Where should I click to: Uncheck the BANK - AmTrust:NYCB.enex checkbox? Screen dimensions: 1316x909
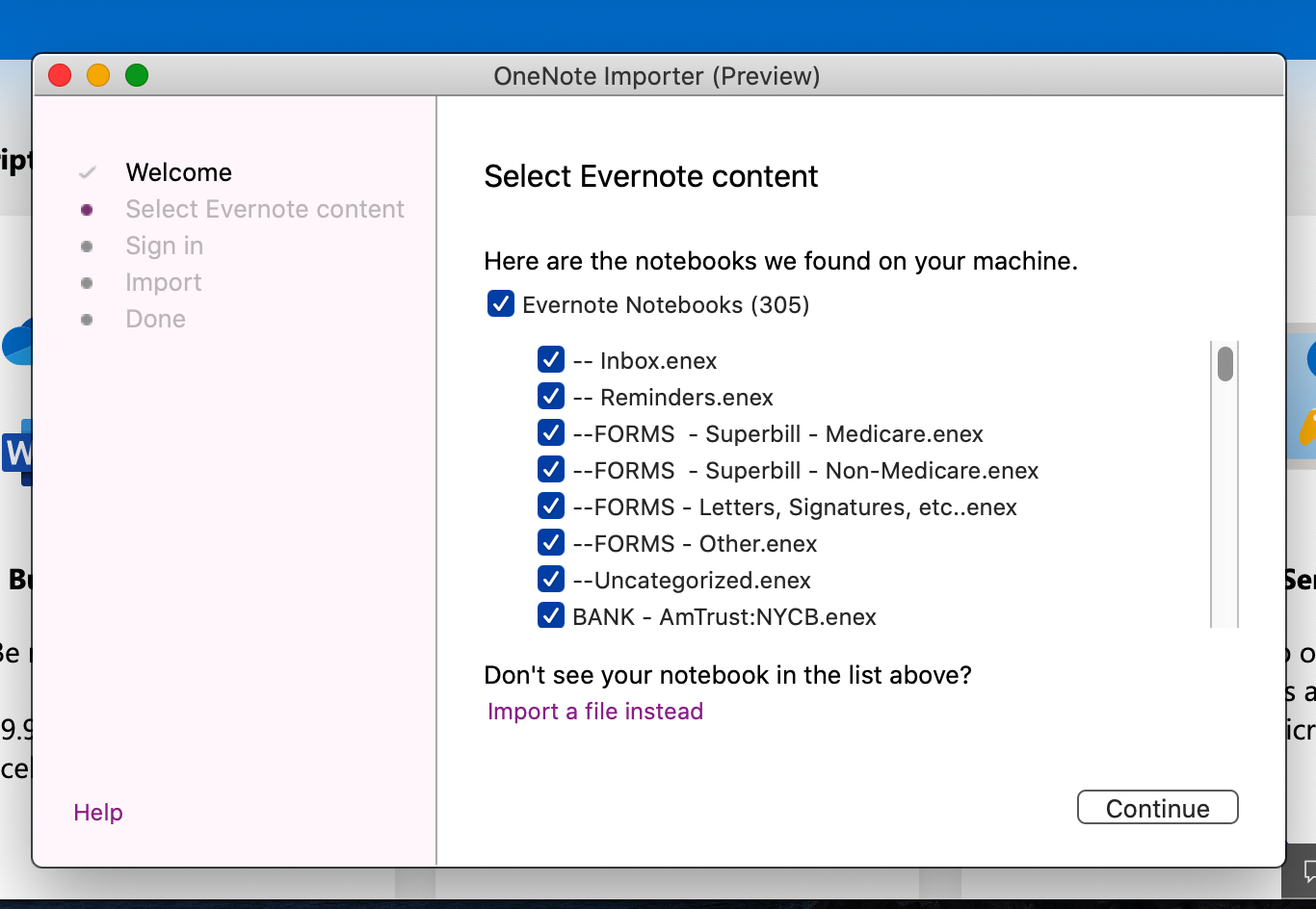(551, 615)
